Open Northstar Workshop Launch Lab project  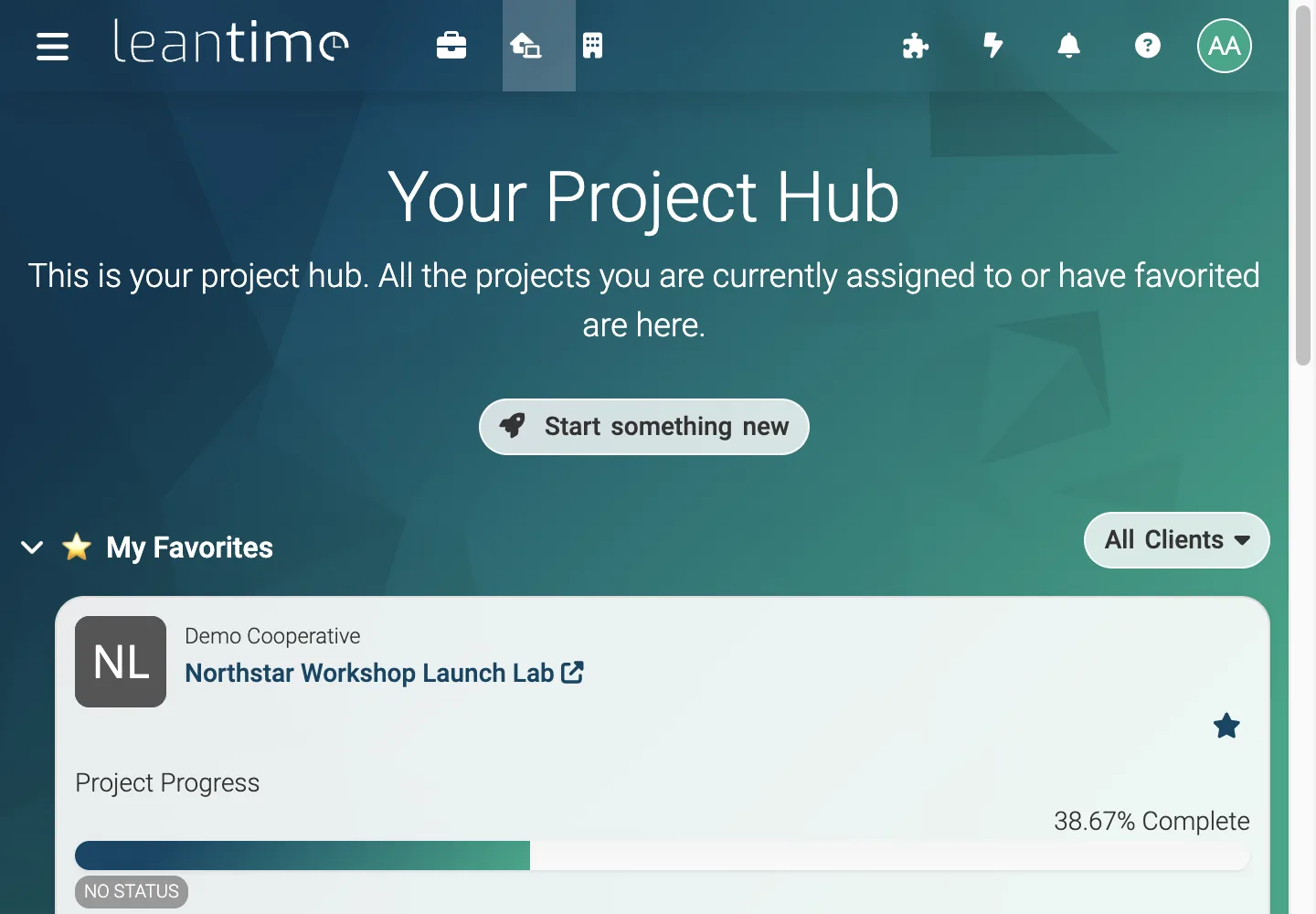[x=369, y=674]
